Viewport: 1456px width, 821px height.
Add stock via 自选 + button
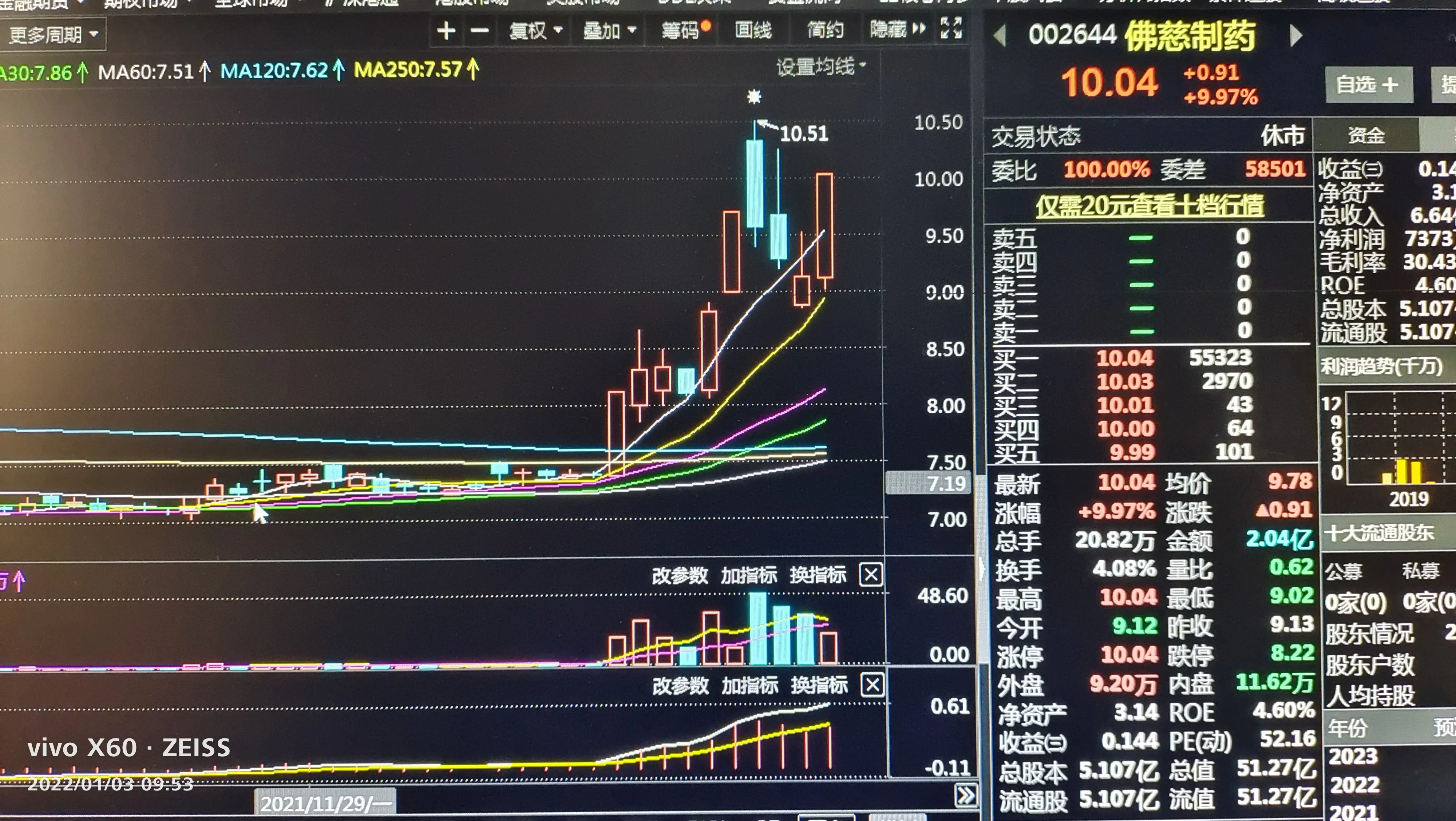(x=1369, y=85)
